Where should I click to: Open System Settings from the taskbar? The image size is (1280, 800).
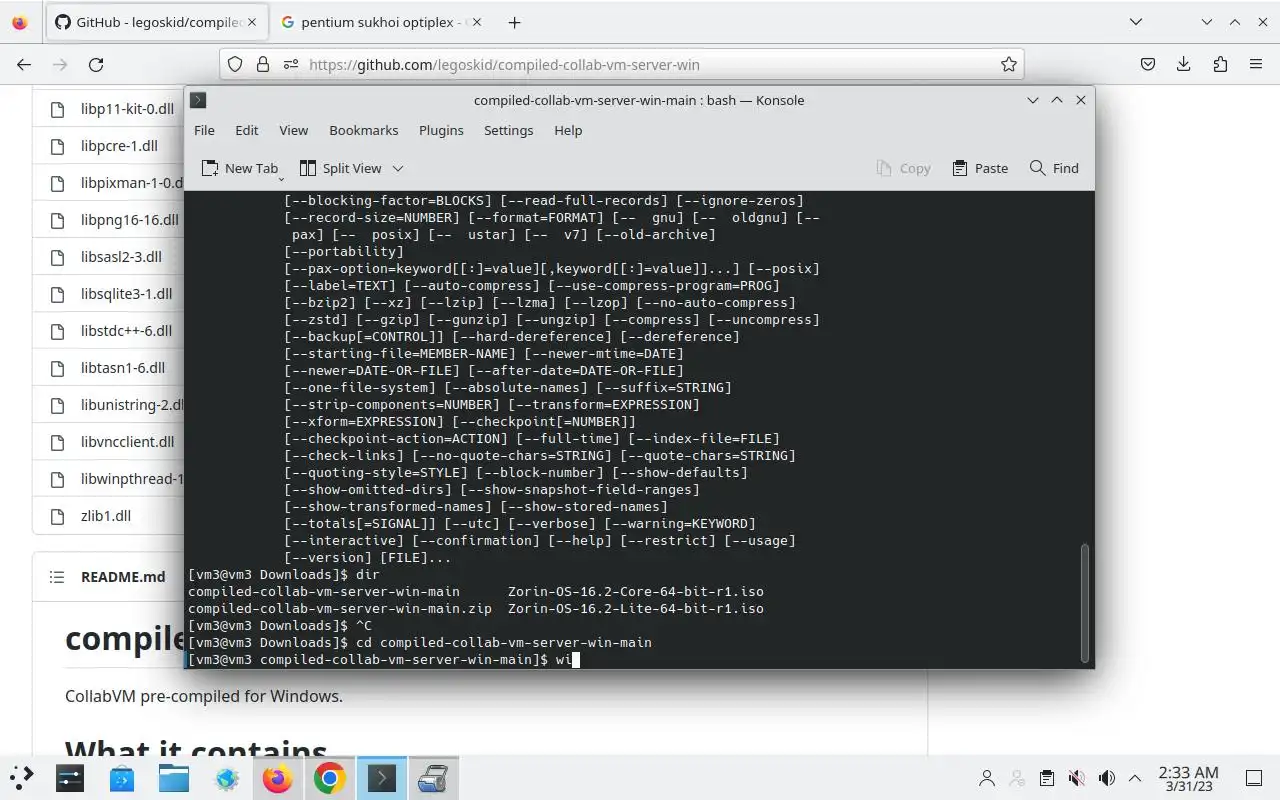70,777
